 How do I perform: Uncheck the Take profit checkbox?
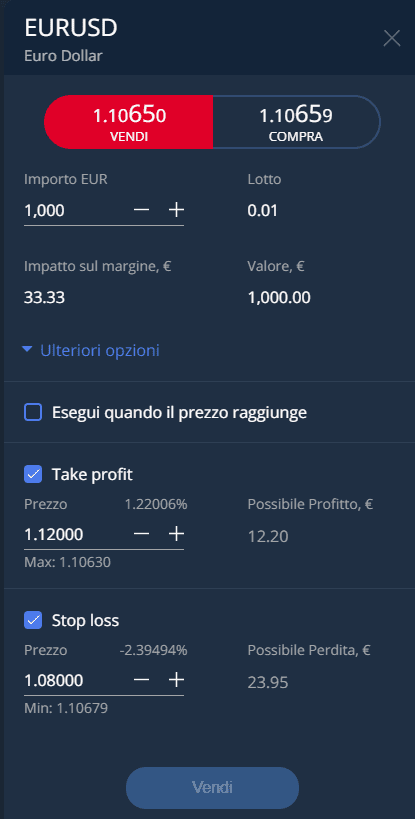tap(33, 475)
